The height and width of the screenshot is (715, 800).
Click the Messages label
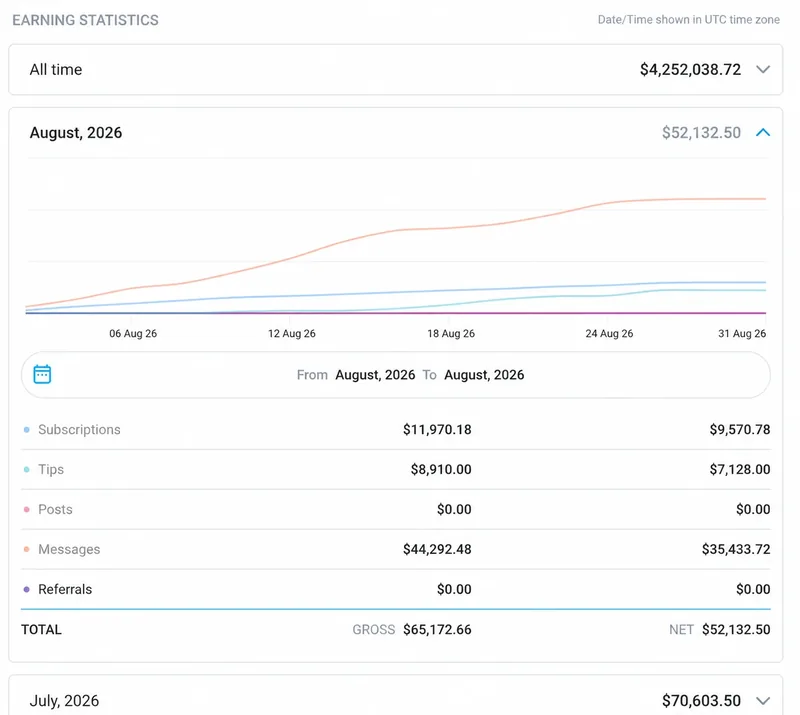(x=69, y=549)
